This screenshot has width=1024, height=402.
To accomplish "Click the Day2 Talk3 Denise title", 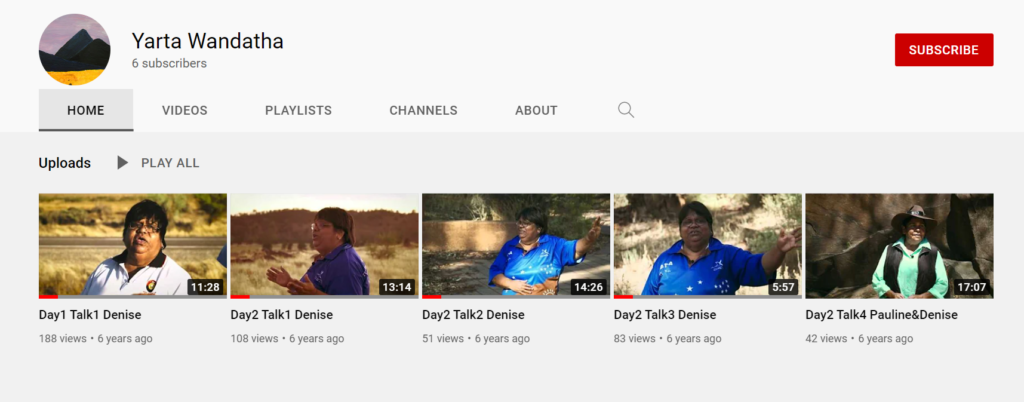I will [665, 315].
